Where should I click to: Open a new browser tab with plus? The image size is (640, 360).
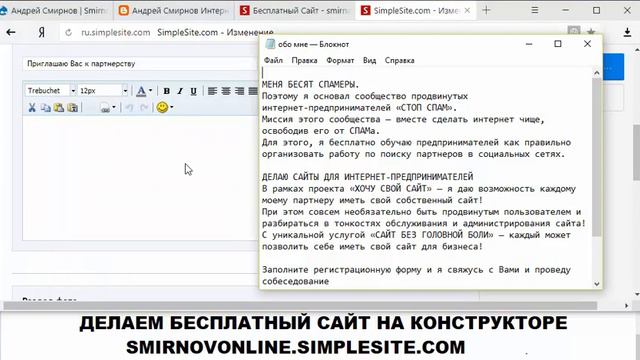[486, 10]
